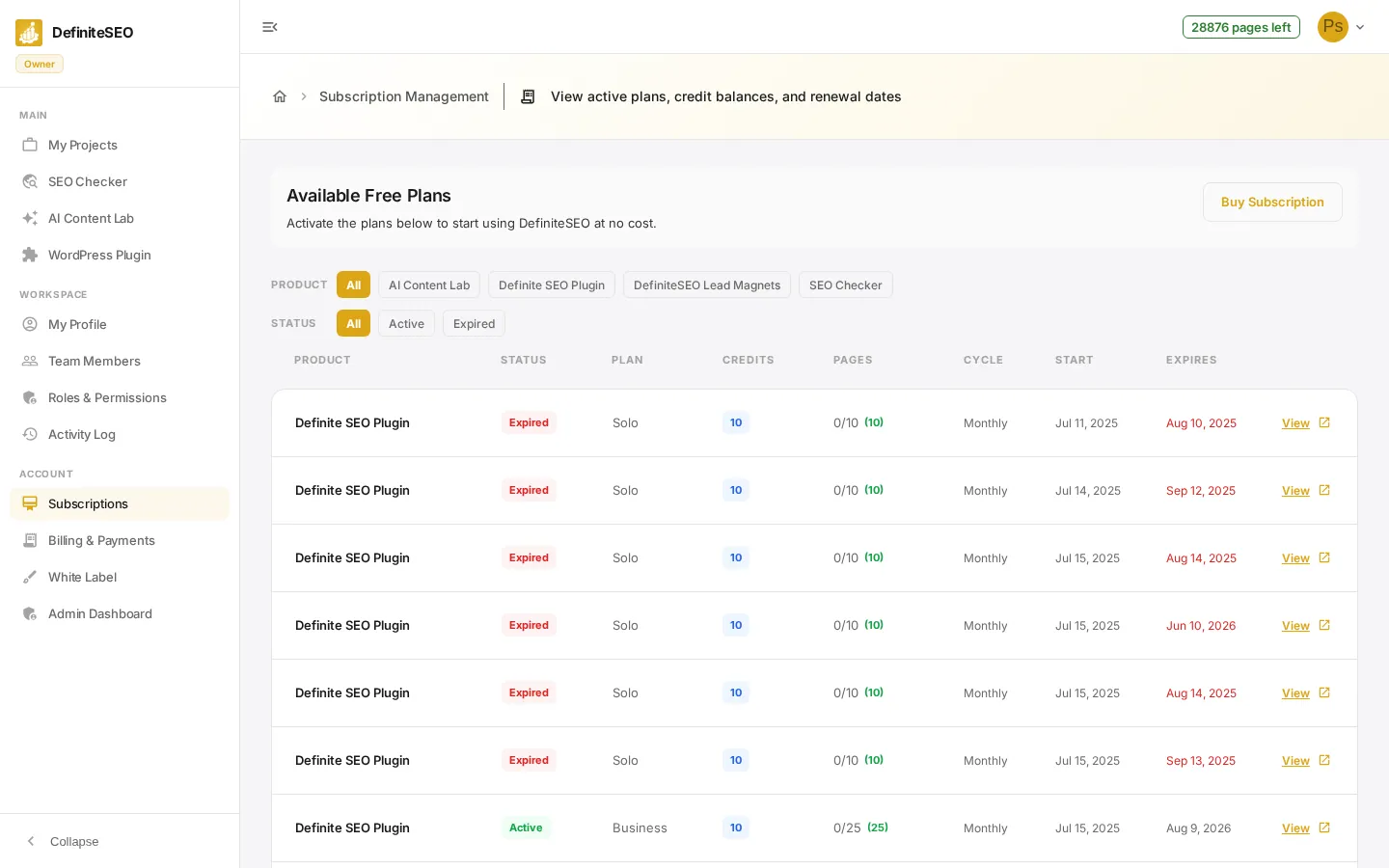This screenshot has height=868, width=1389.
Task: Click the Team Members people icon
Action: click(x=30, y=361)
